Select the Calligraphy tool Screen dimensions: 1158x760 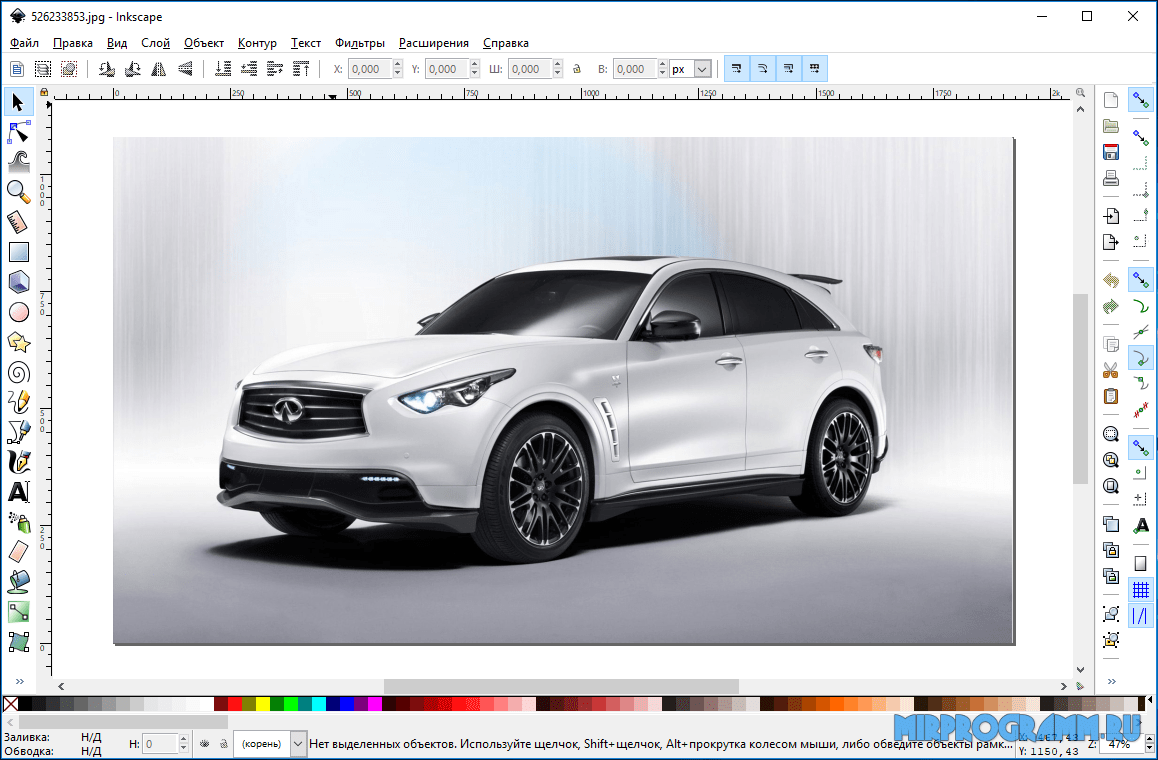(x=18, y=462)
